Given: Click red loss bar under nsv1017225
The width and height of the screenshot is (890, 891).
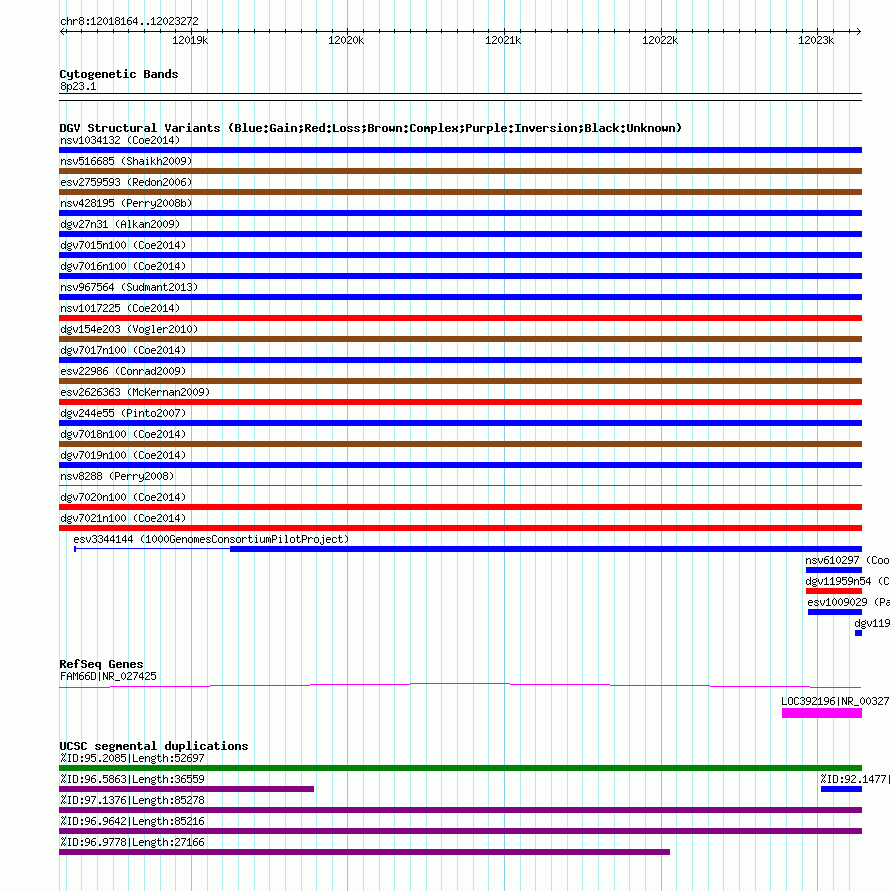Looking at the screenshot, I should pyautogui.click(x=460, y=318).
